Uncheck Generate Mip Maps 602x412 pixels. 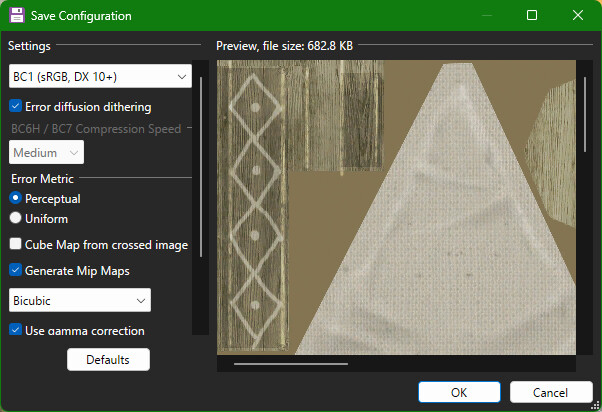(16, 270)
